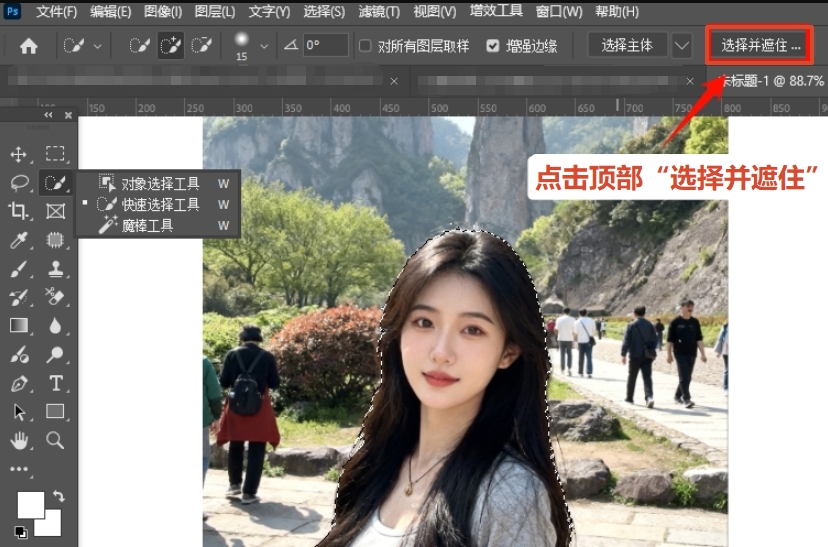Select the Crop tool
The width and height of the screenshot is (828, 547).
[18, 211]
